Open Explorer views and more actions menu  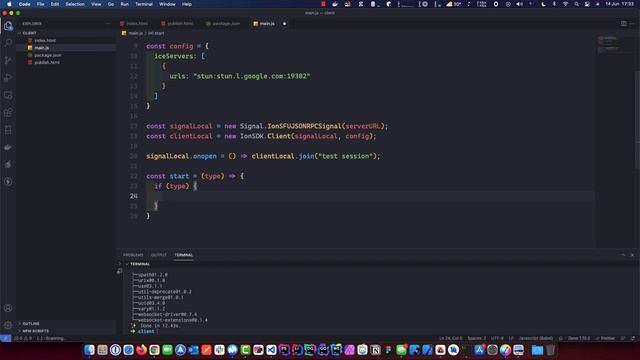coord(108,24)
